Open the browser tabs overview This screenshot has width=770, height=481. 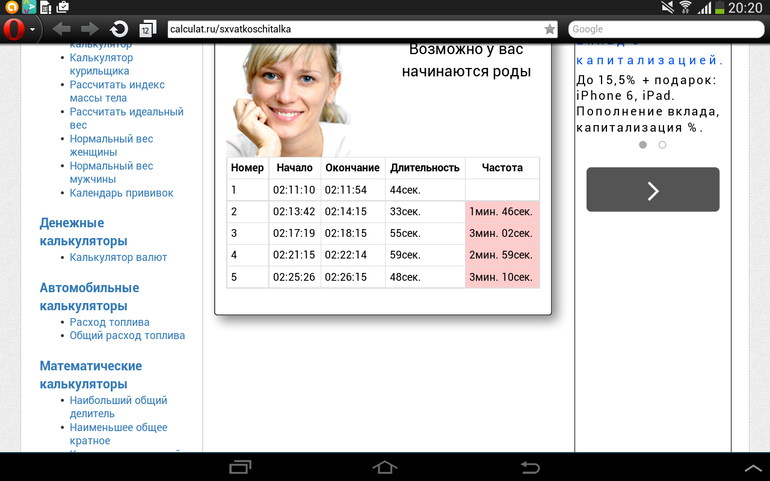(x=147, y=29)
